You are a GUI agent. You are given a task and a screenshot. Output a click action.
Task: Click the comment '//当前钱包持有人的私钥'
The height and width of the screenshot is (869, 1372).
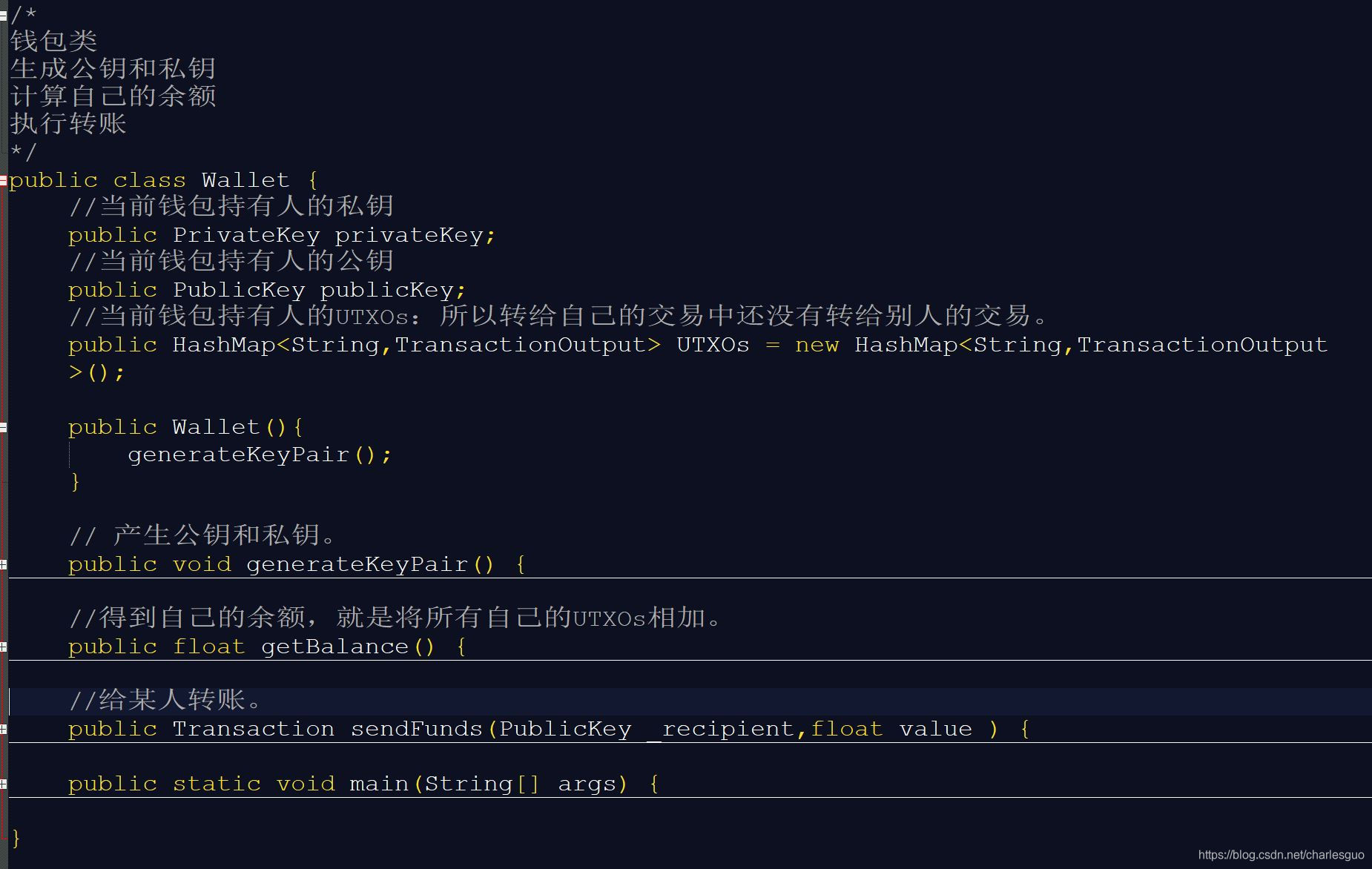231,206
